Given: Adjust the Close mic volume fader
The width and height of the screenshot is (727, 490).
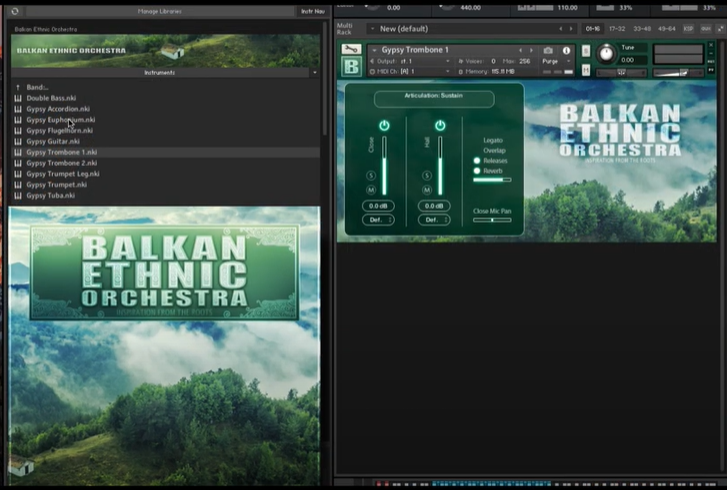Looking at the screenshot, I should (x=384, y=166).
